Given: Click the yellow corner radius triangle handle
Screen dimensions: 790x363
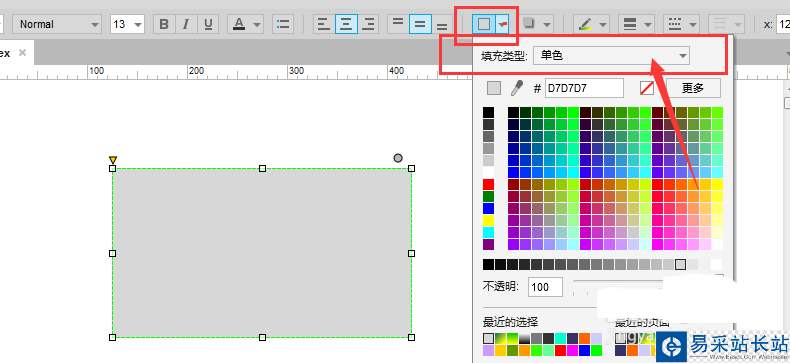Looking at the screenshot, I should tap(112, 160).
